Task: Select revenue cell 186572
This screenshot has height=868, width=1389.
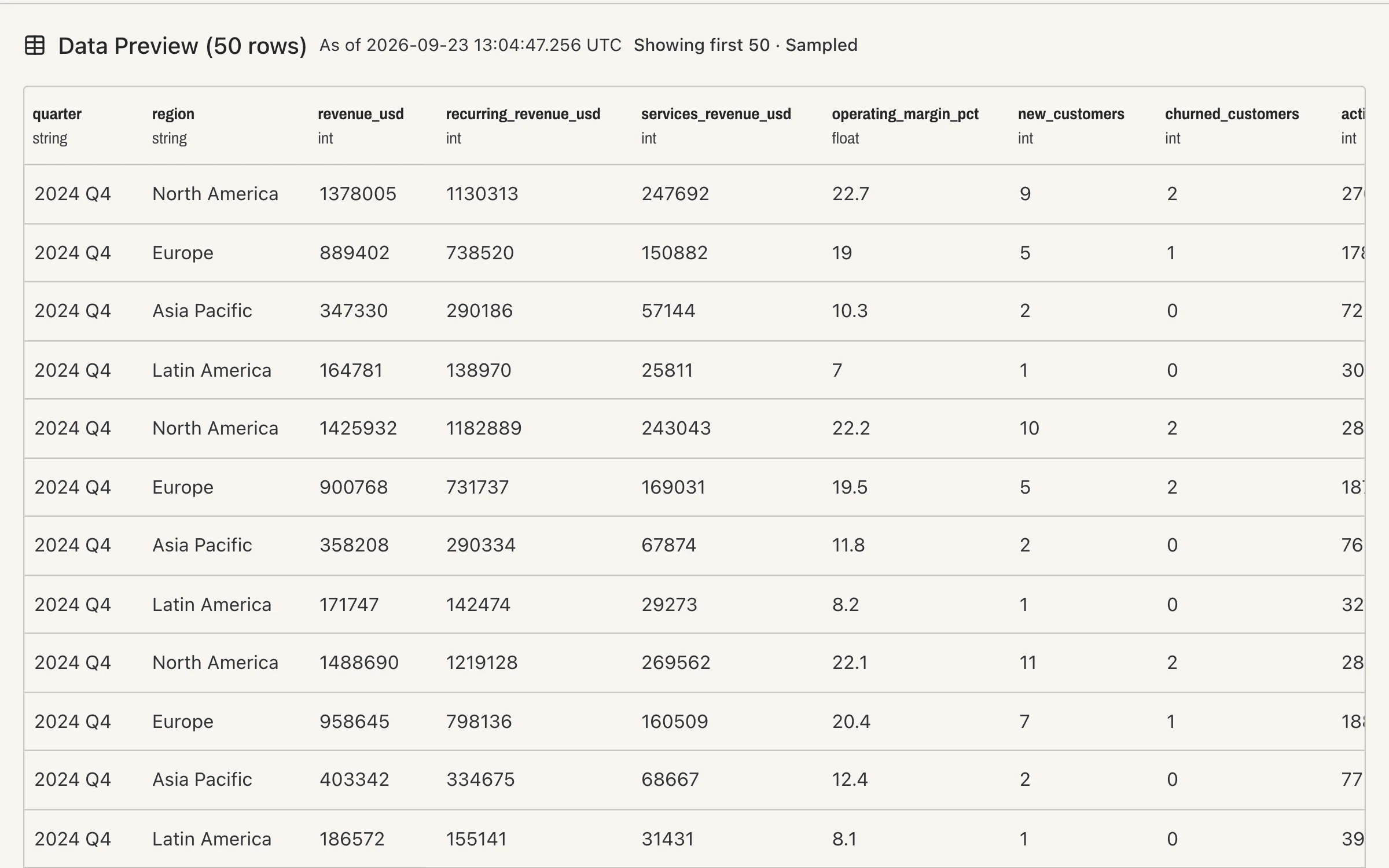Action: click(352, 839)
